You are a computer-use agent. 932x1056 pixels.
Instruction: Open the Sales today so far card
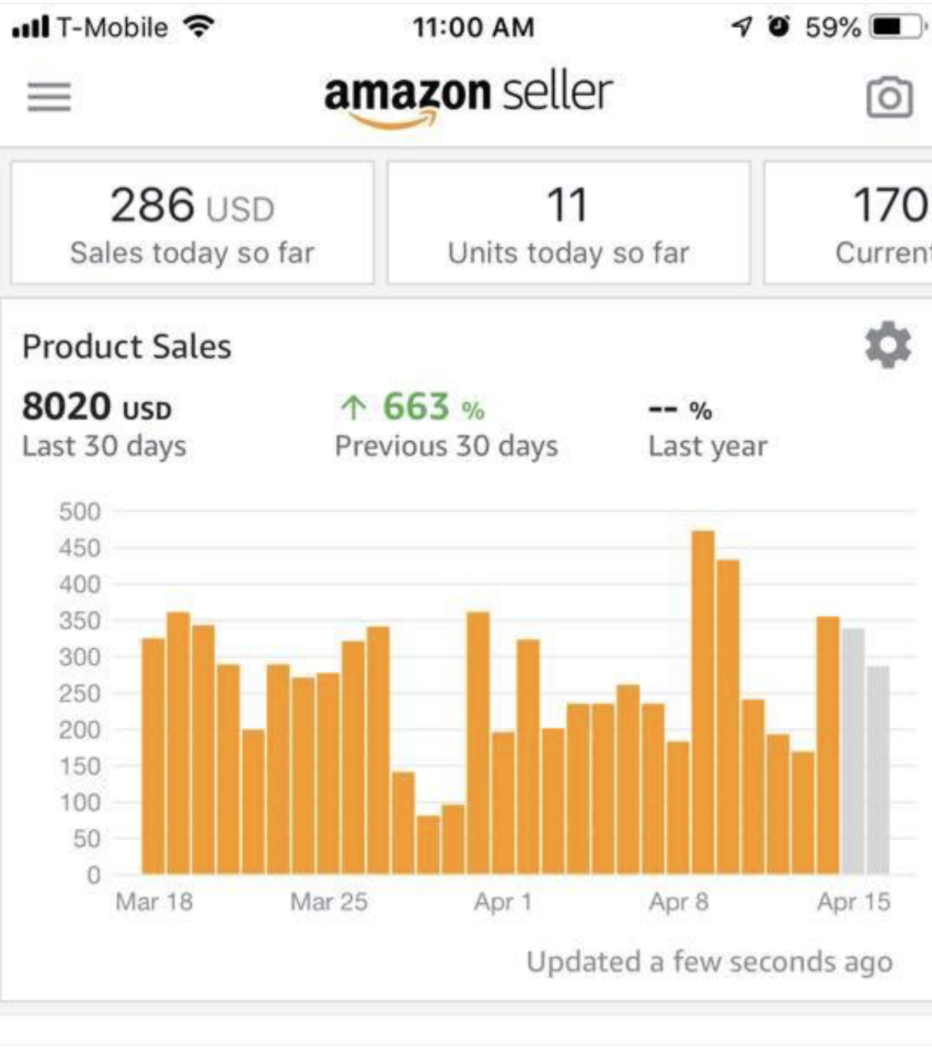193,223
